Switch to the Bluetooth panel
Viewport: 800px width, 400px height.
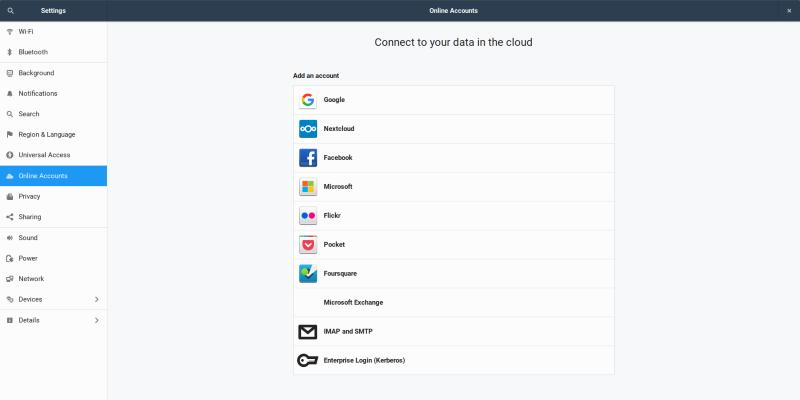pyautogui.click(x=33, y=52)
